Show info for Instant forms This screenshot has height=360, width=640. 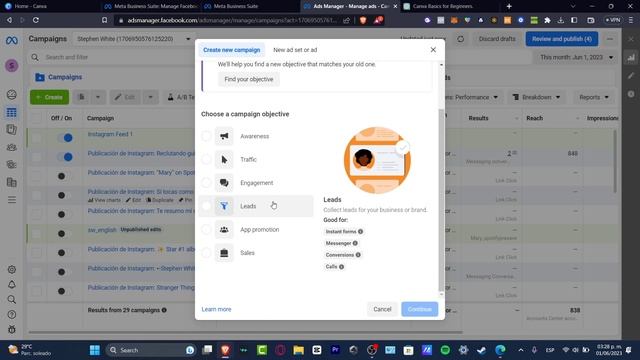pos(360,231)
